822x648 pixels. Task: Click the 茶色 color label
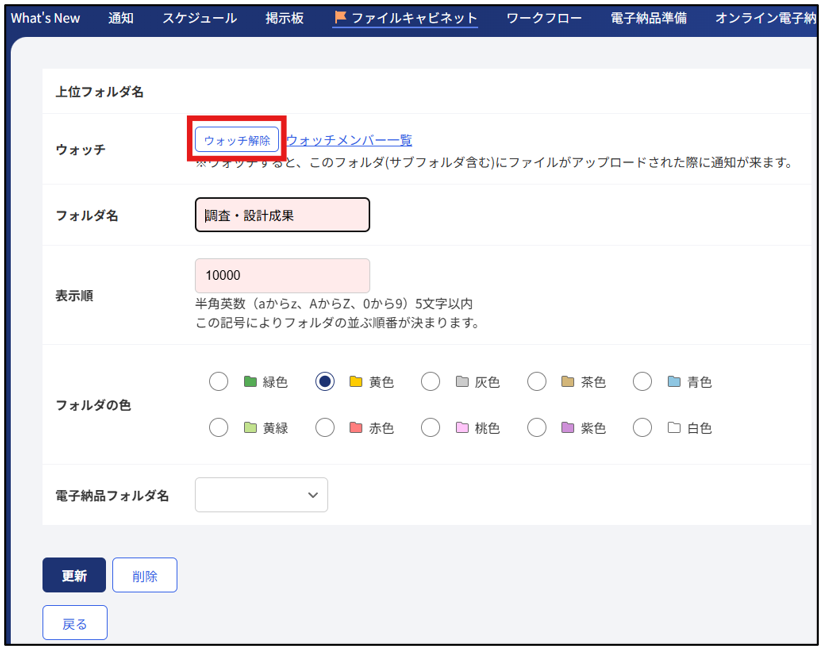[x=593, y=382]
